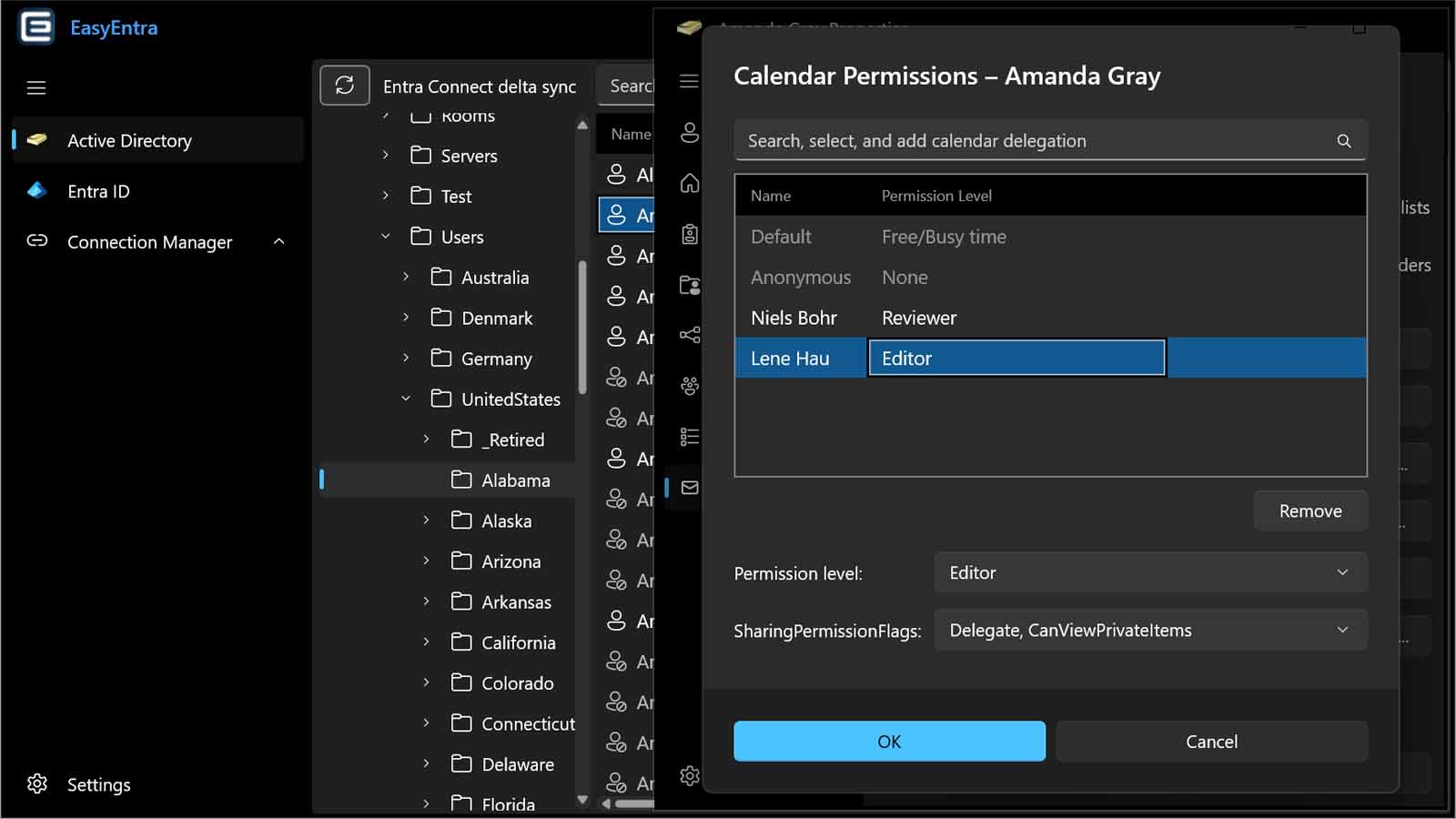Collapse the Connection Manager section
This screenshot has width=1456, height=819.
click(279, 242)
